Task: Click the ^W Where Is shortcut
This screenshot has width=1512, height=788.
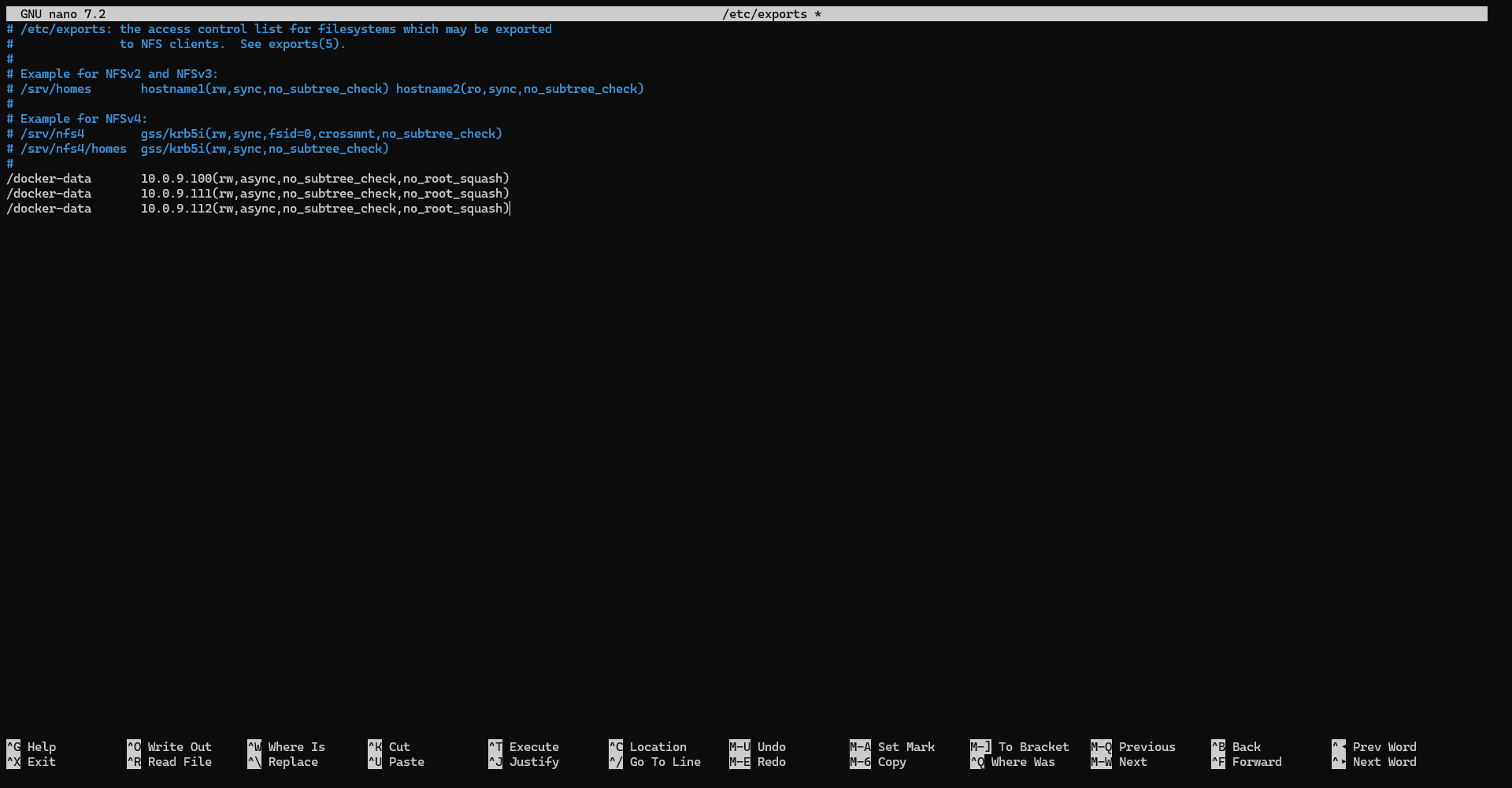Action: [286, 747]
